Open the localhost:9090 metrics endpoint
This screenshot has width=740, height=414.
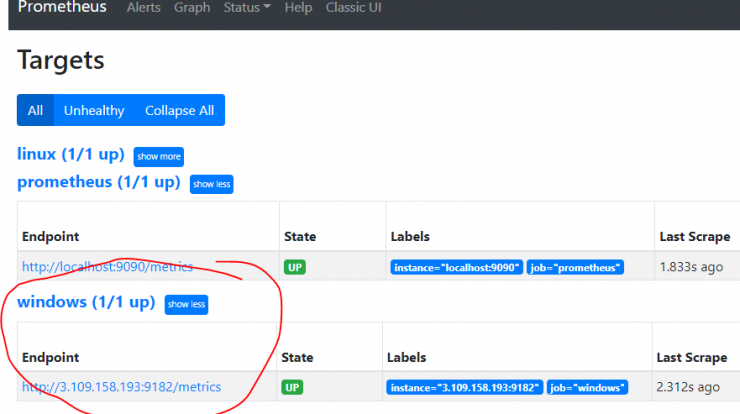[108, 267]
